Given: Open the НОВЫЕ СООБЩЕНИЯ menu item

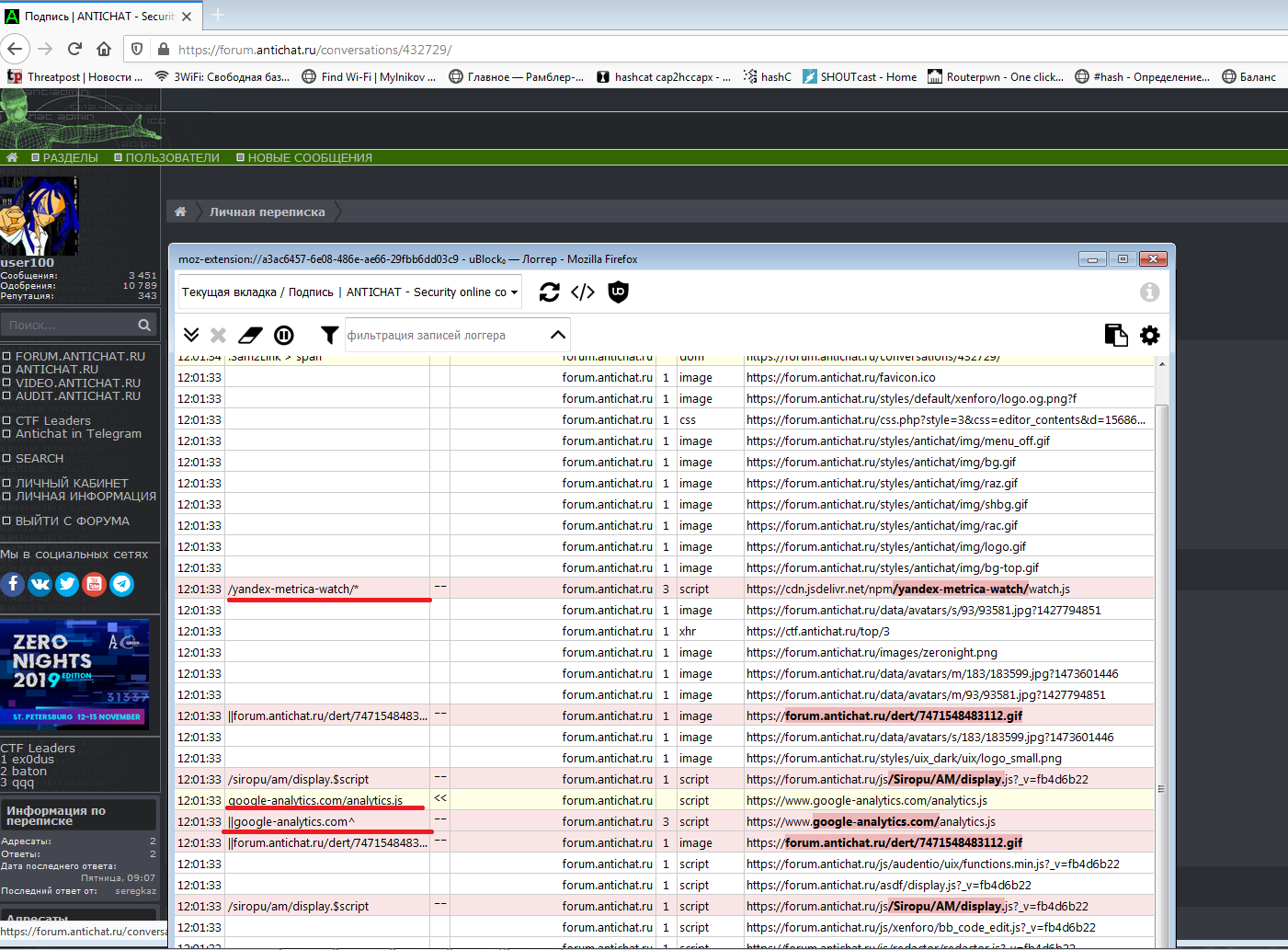Looking at the screenshot, I should 309,158.
